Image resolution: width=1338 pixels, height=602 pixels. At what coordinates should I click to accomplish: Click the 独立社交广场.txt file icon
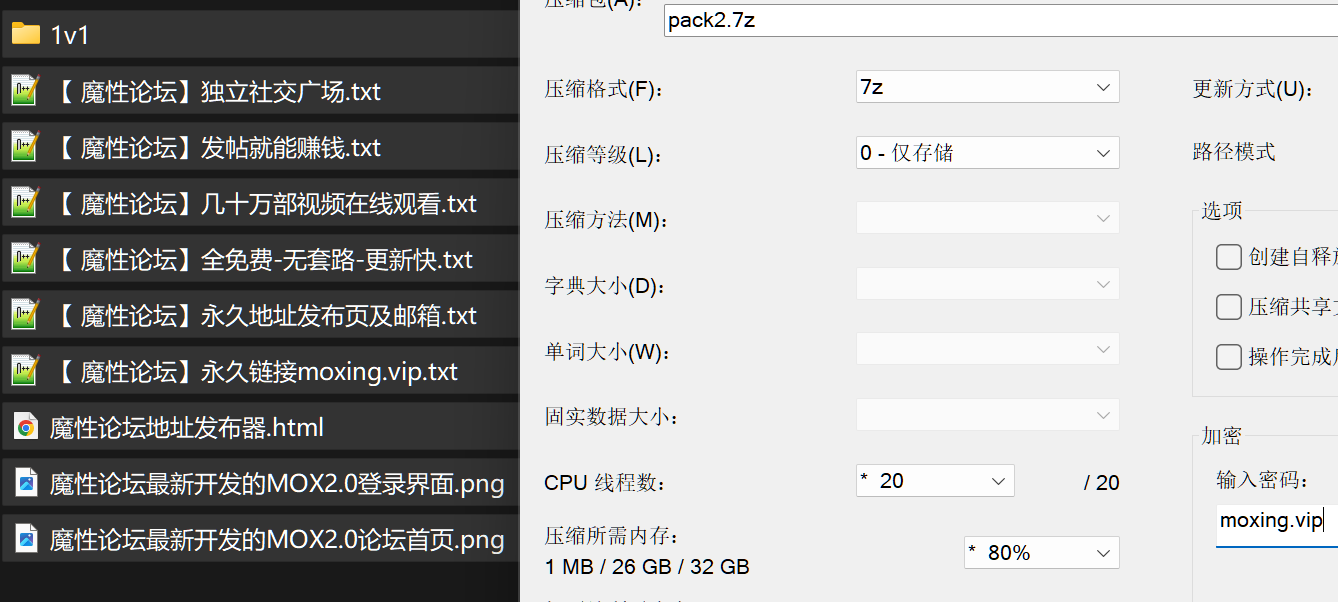(x=26, y=91)
